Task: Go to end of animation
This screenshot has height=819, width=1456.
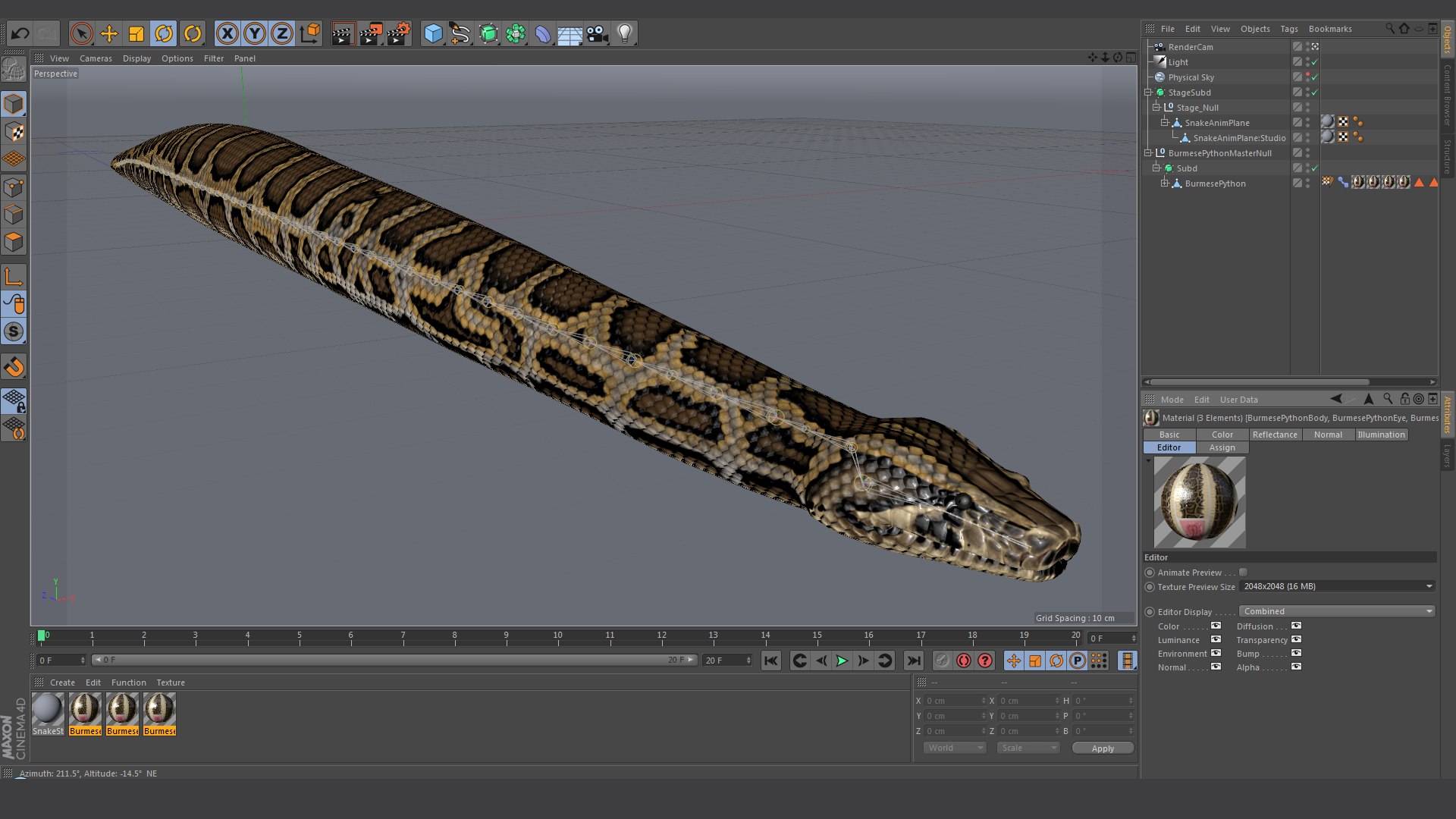Action: pos(914,661)
